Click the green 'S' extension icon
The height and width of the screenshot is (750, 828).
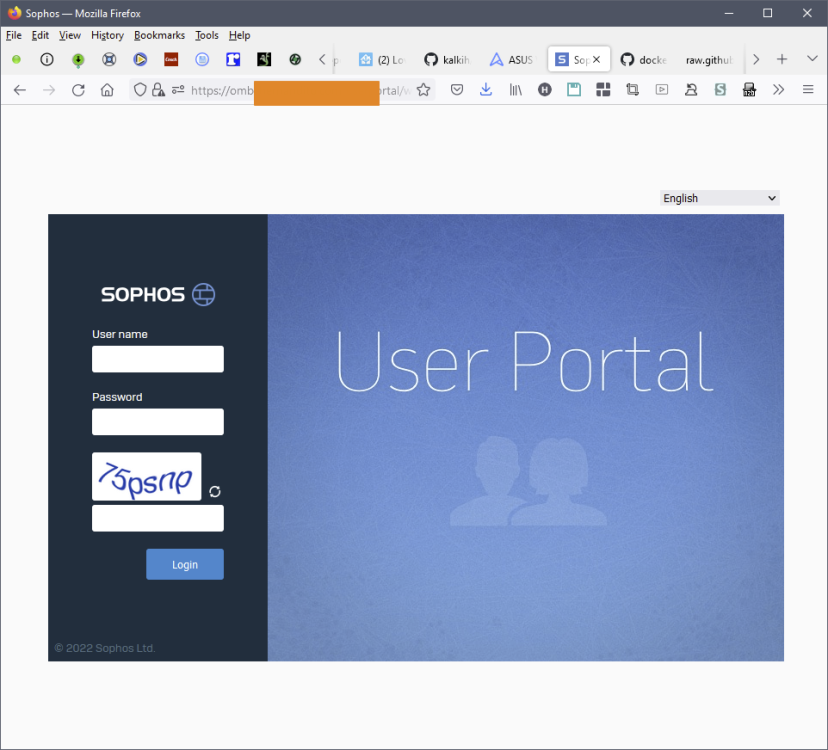point(720,90)
